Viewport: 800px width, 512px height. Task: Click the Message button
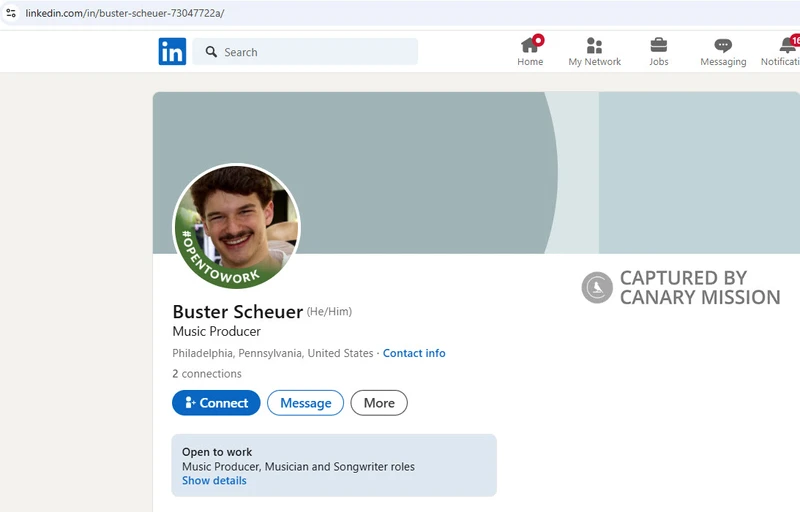pyautogui.click(x=306, y=403)
